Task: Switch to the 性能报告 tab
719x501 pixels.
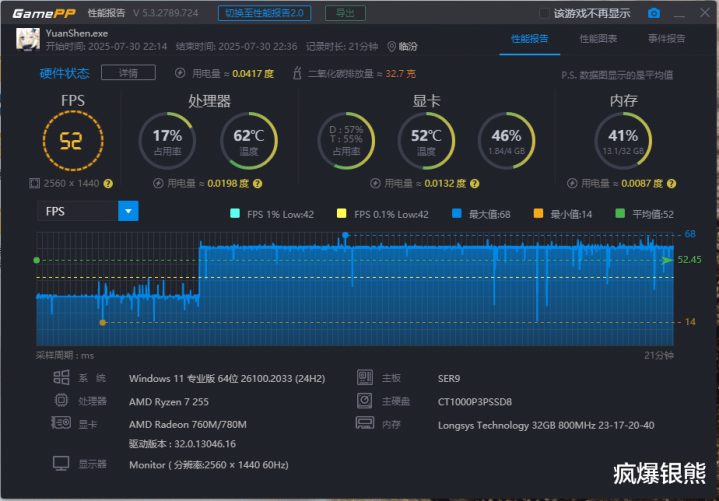Action: click(x=530, y=39)
